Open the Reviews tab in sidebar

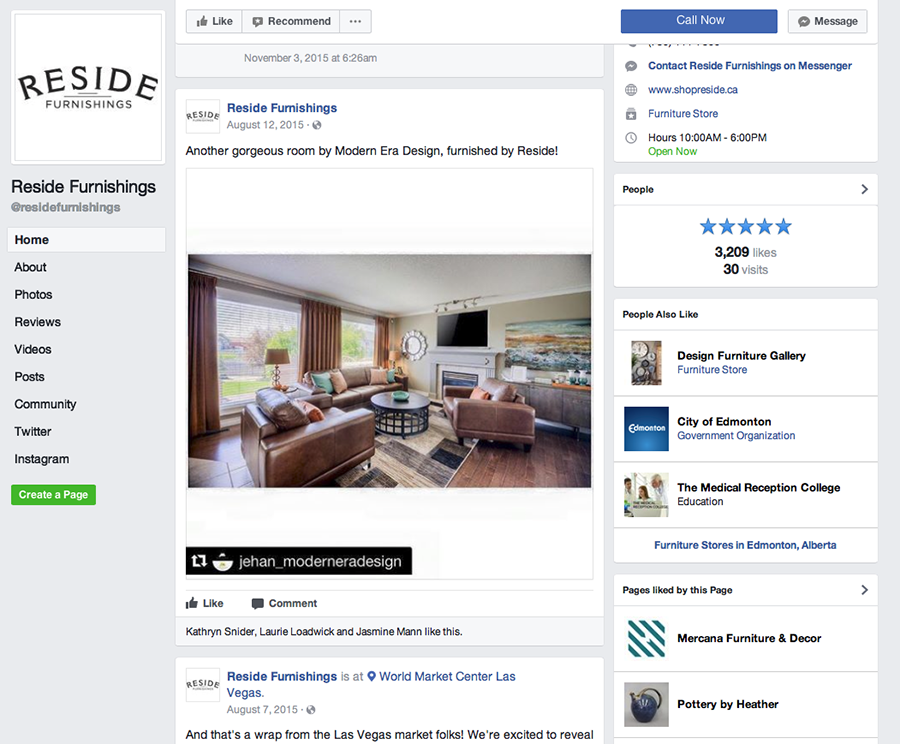click(38, 322)
